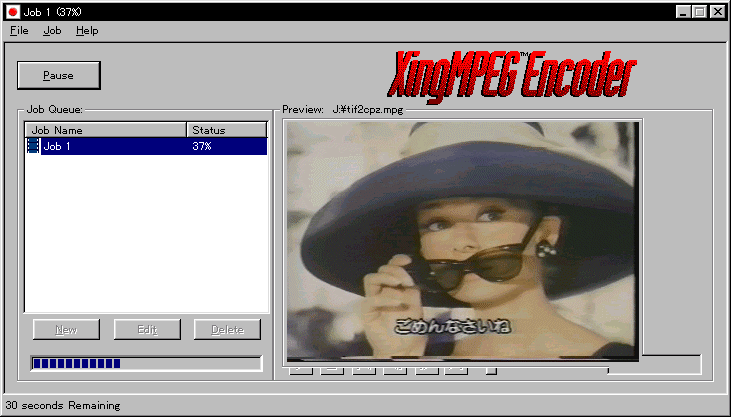Click the Job Name column header
Image resolution: width=731 pixels, height=417 pixels.
pyautogui.click(x=105, y=130)
